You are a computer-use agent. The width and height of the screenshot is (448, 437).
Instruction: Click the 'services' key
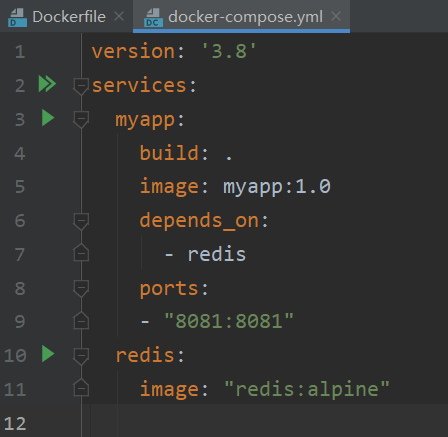click(139, 85)
